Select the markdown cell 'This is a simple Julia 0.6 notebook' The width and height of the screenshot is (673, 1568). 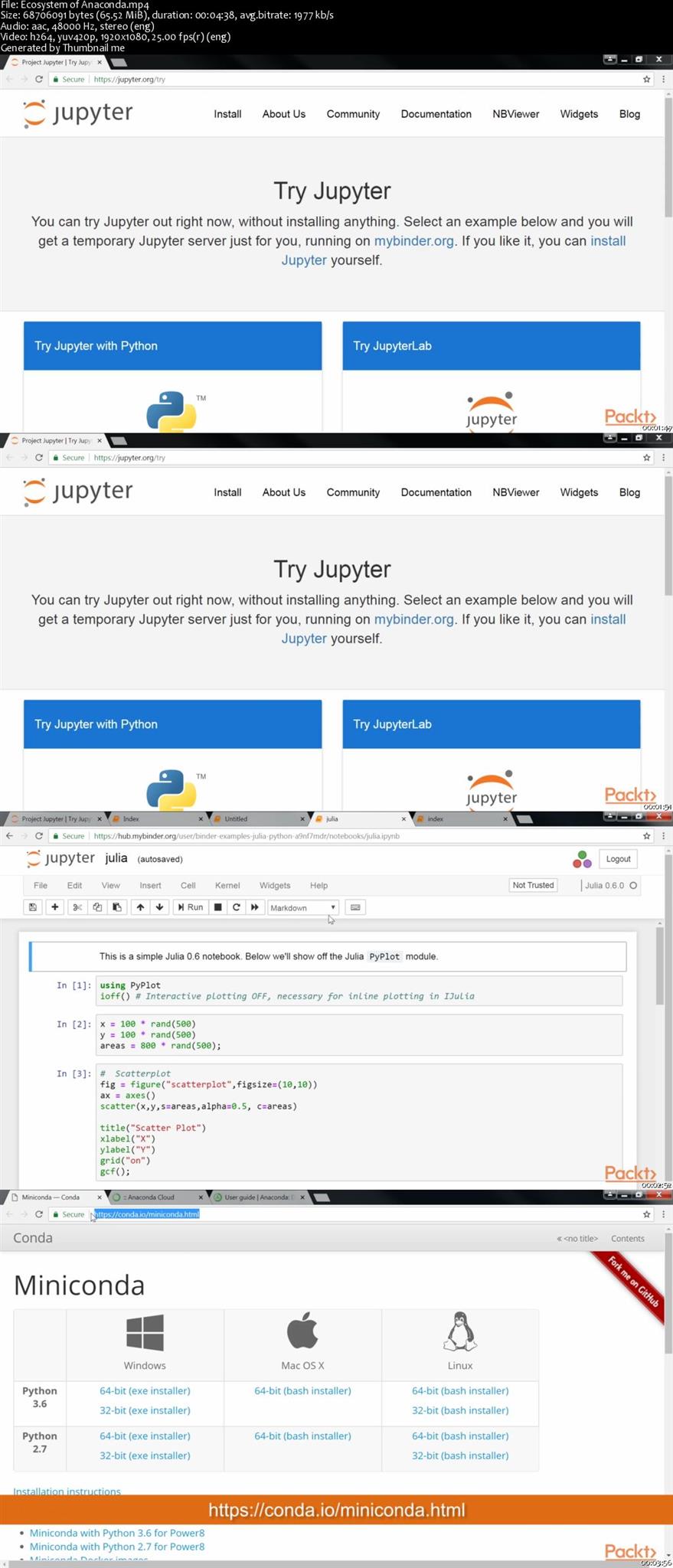328,956
